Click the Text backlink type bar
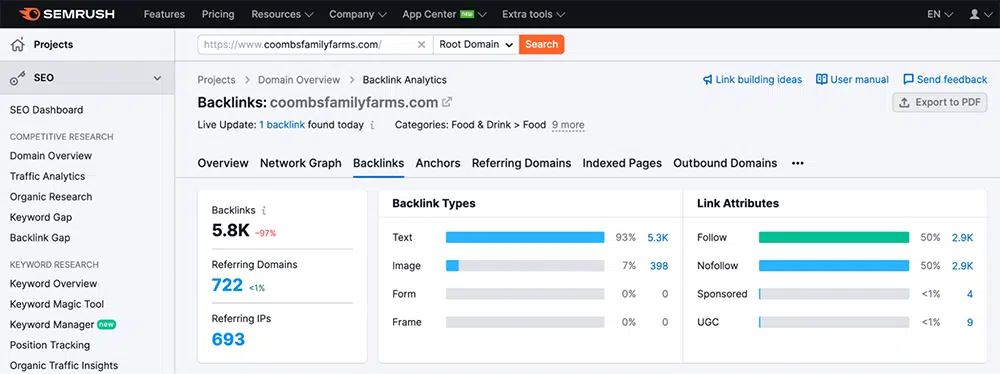The image size is (1000, 374). point(525,237)
